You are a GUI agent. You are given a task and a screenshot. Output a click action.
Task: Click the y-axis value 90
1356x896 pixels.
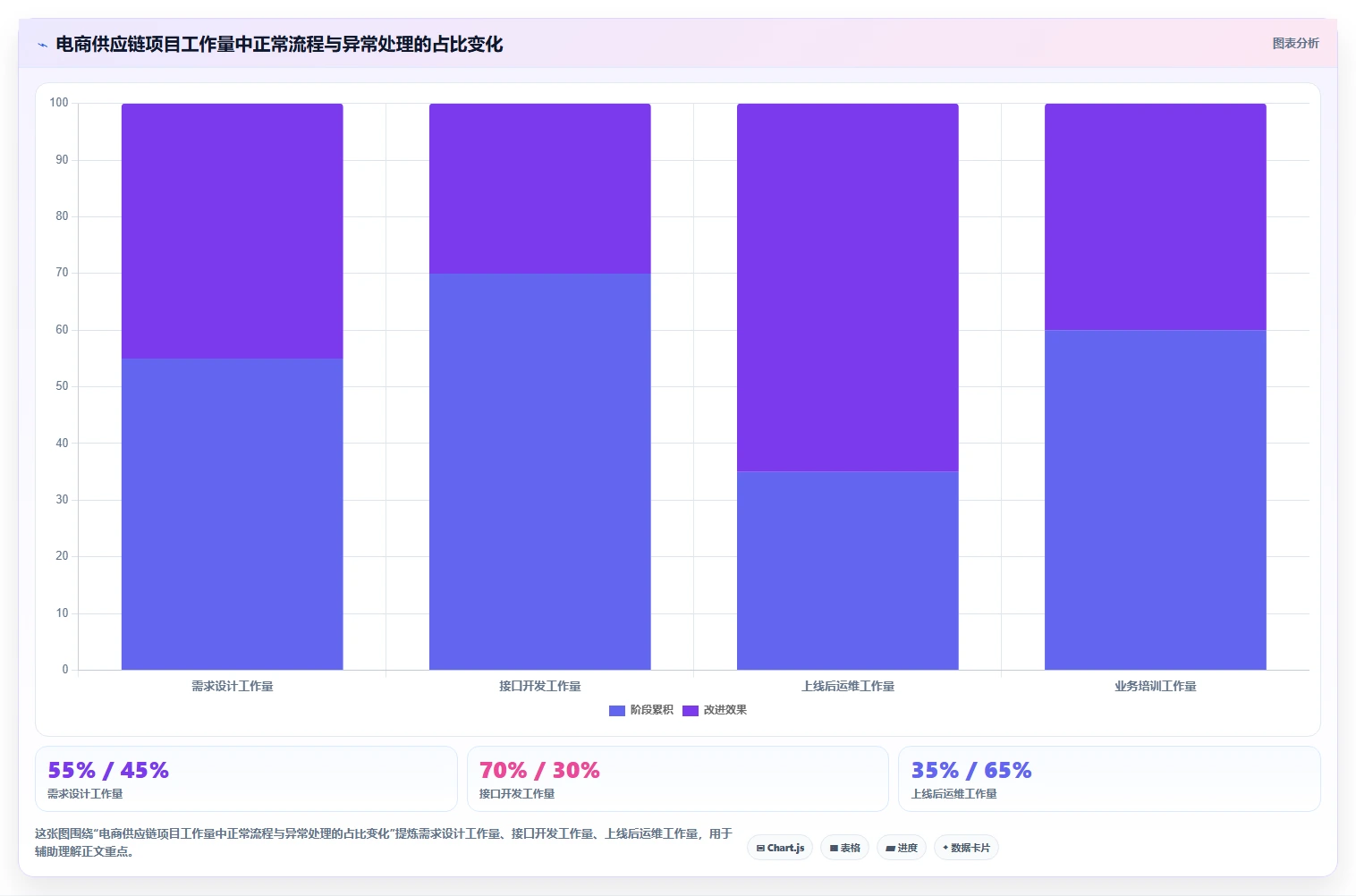tap(62, 159)
